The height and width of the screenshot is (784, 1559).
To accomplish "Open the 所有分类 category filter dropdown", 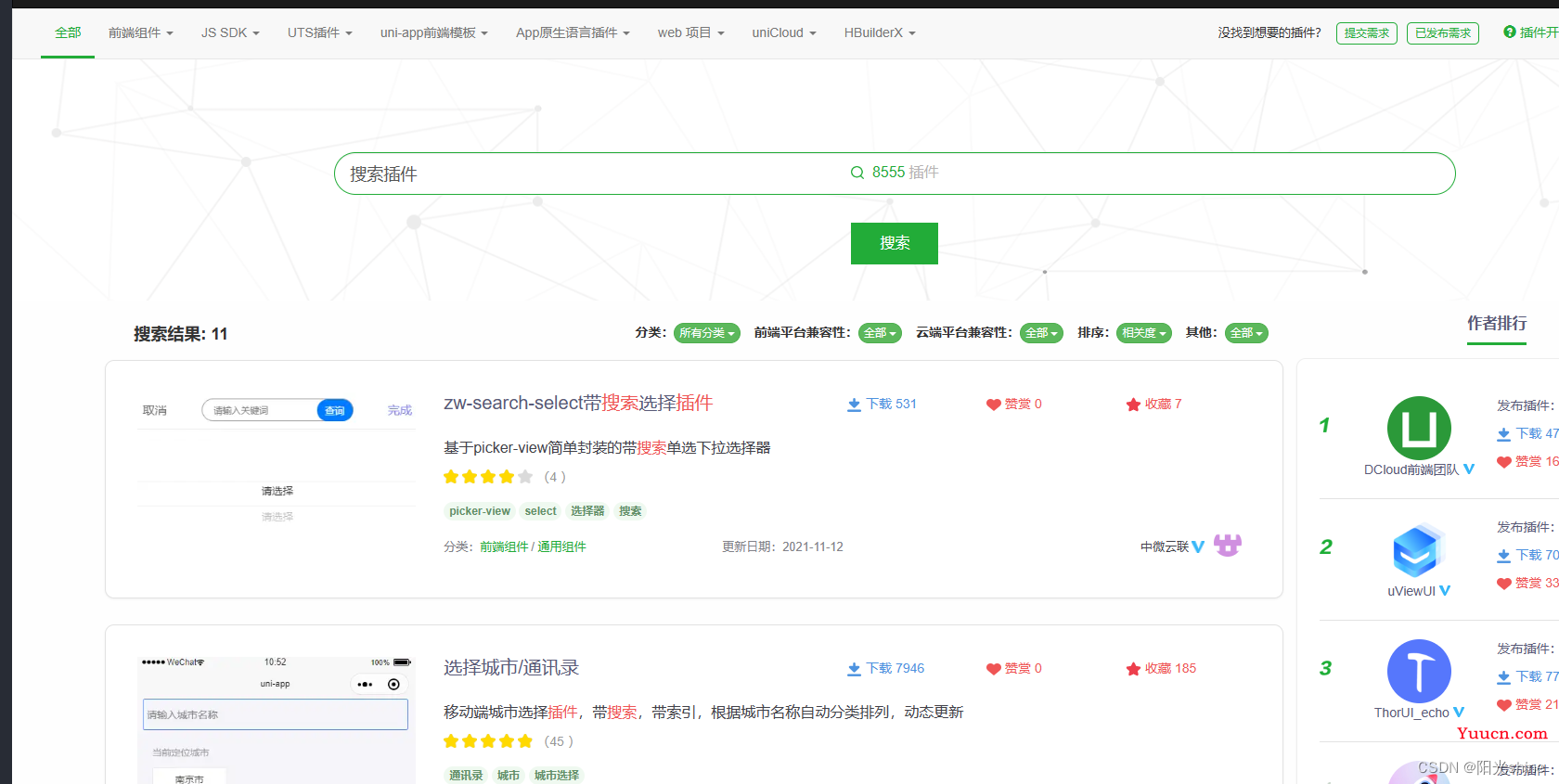I will click(706, 333).
